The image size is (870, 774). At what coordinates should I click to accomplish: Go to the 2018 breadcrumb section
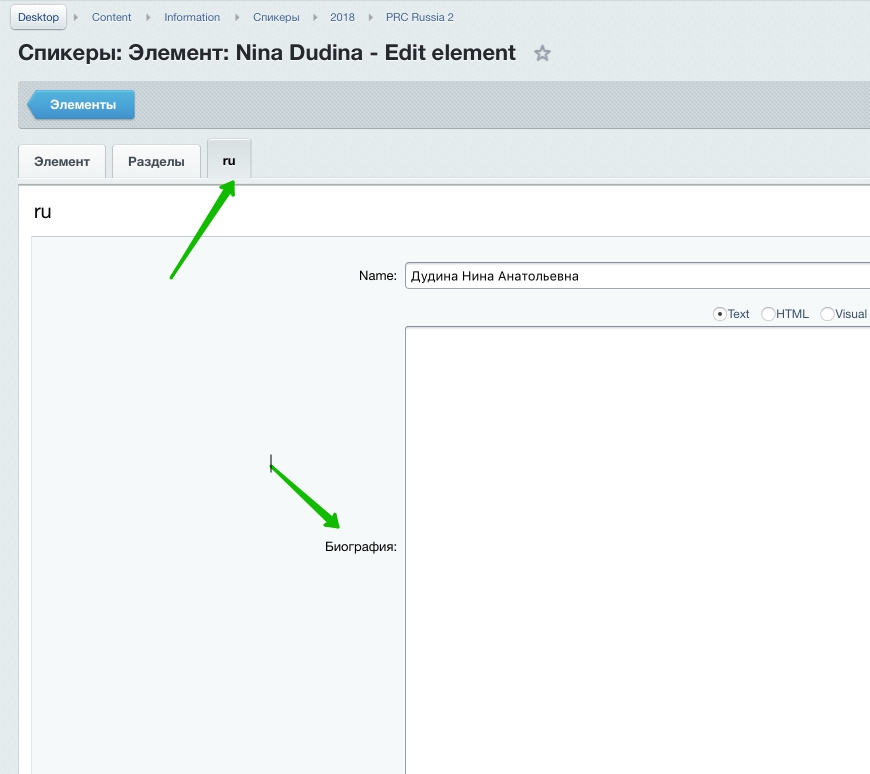(x=342, y=17)
